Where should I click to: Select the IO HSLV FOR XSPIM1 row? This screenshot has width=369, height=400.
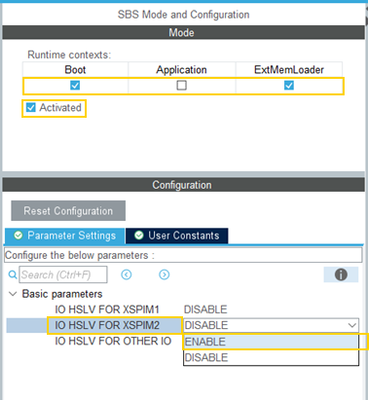coord(183,309)
